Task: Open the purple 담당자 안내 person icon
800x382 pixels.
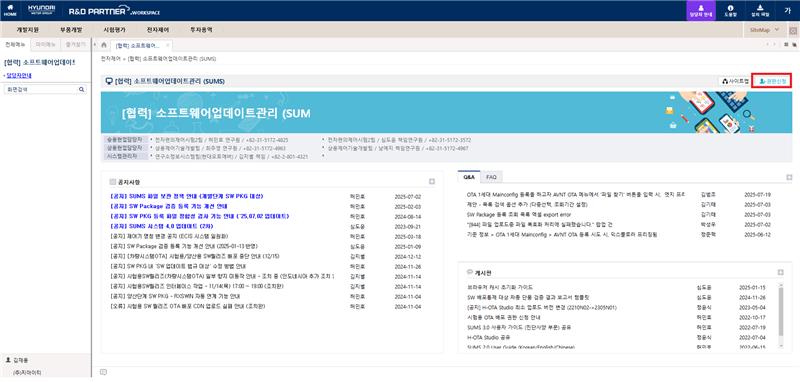Action: tap(701, 10)
